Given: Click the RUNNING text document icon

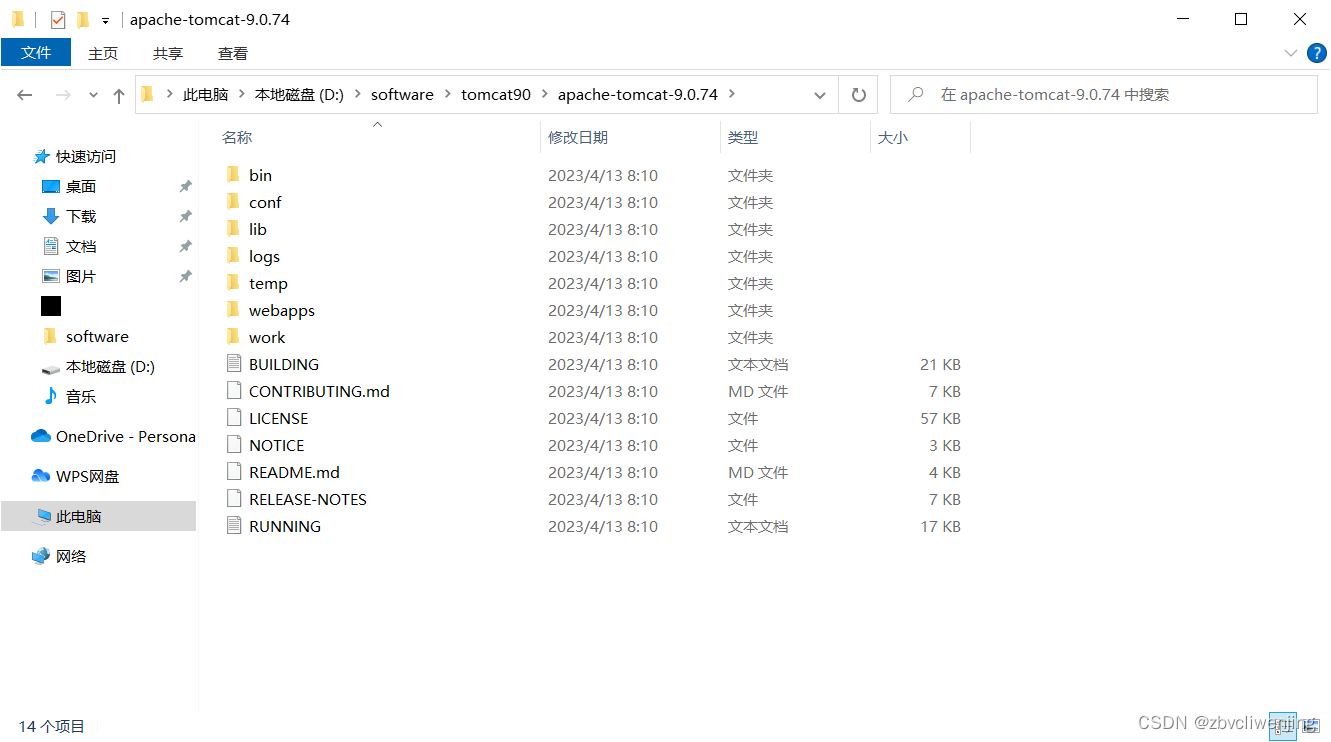Looking at the screenshot, I should (x=234, y=526).
